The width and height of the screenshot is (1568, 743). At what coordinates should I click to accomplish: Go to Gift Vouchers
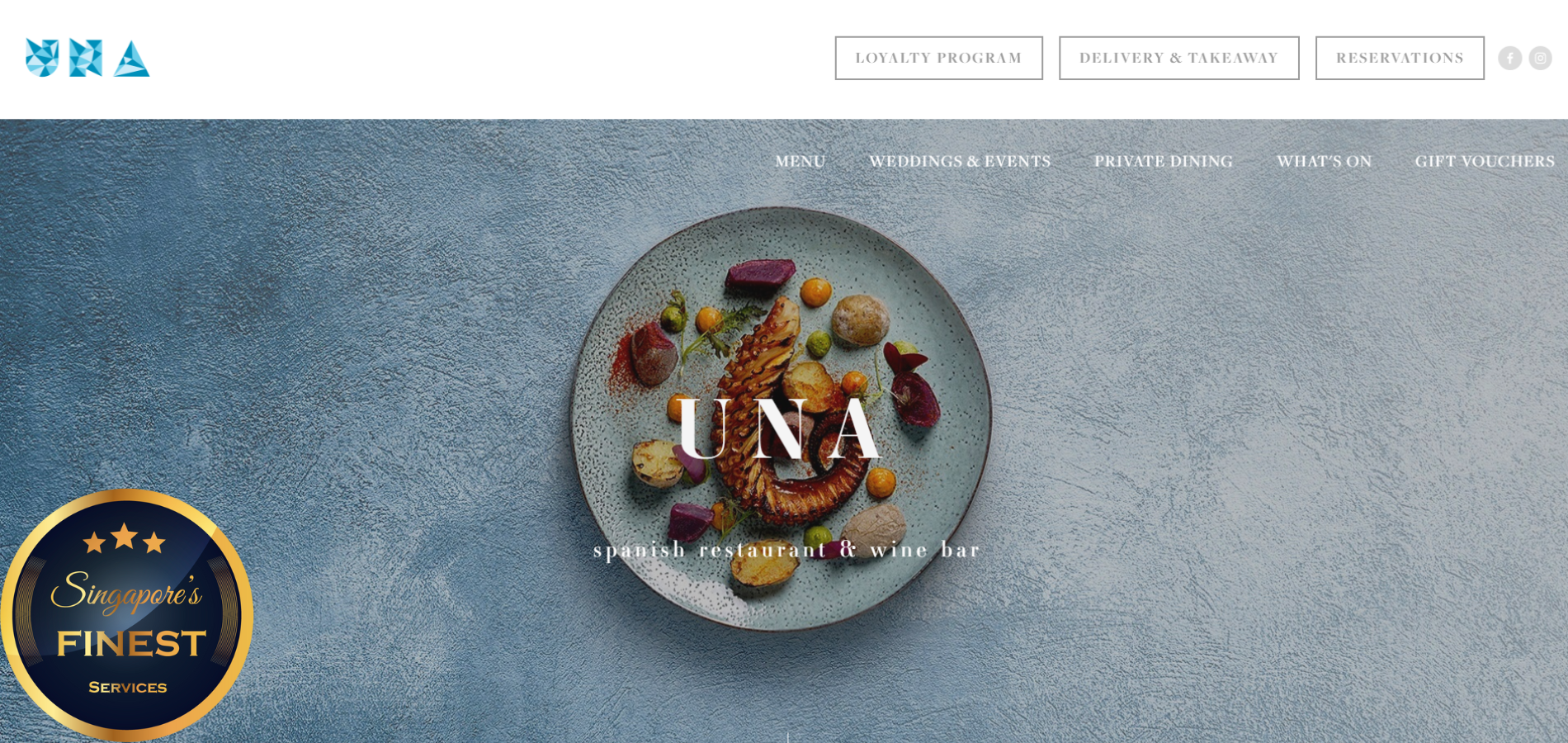pos(1485,161)
